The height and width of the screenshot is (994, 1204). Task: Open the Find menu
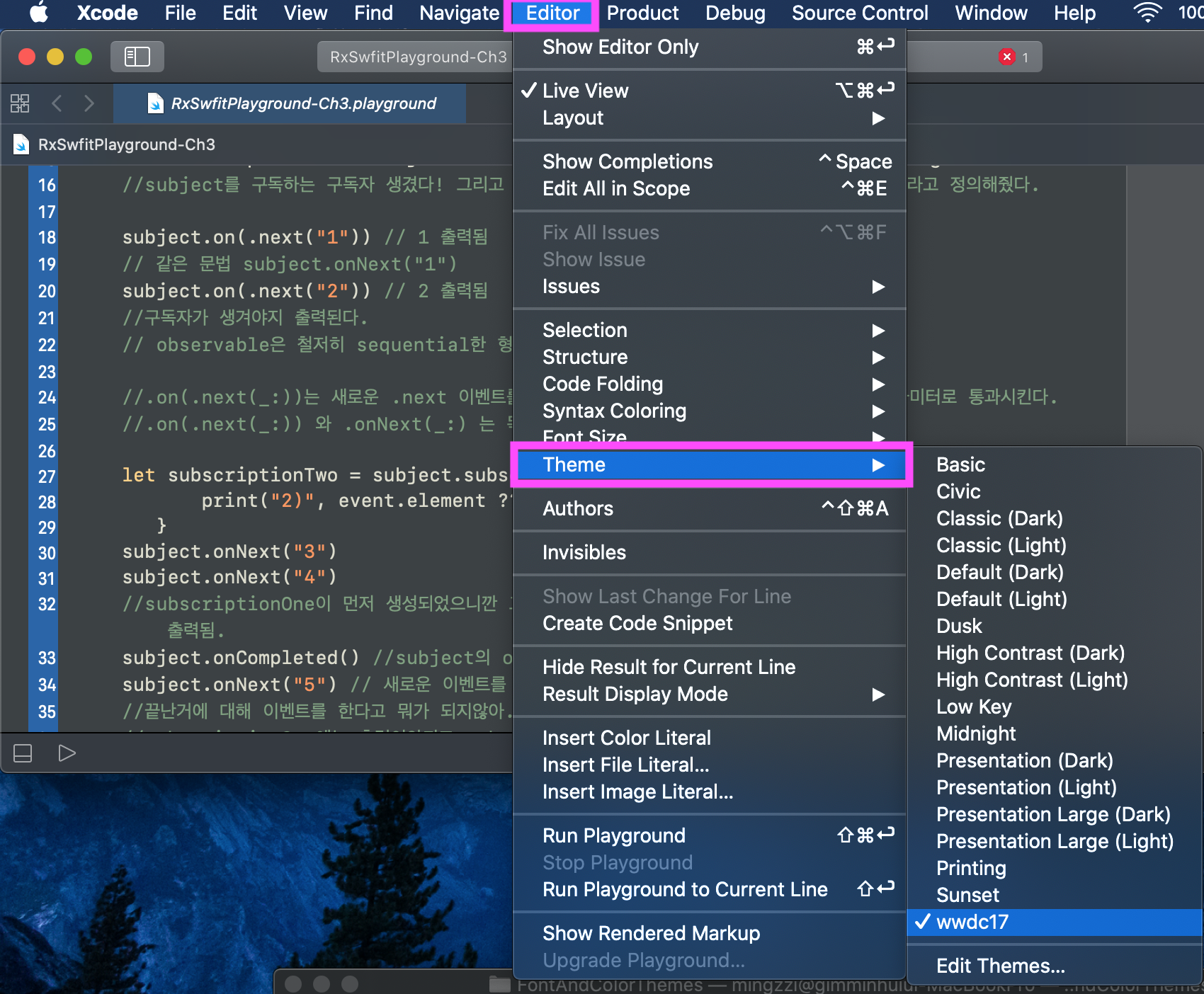pyautogui.click(x=373, y=13)
